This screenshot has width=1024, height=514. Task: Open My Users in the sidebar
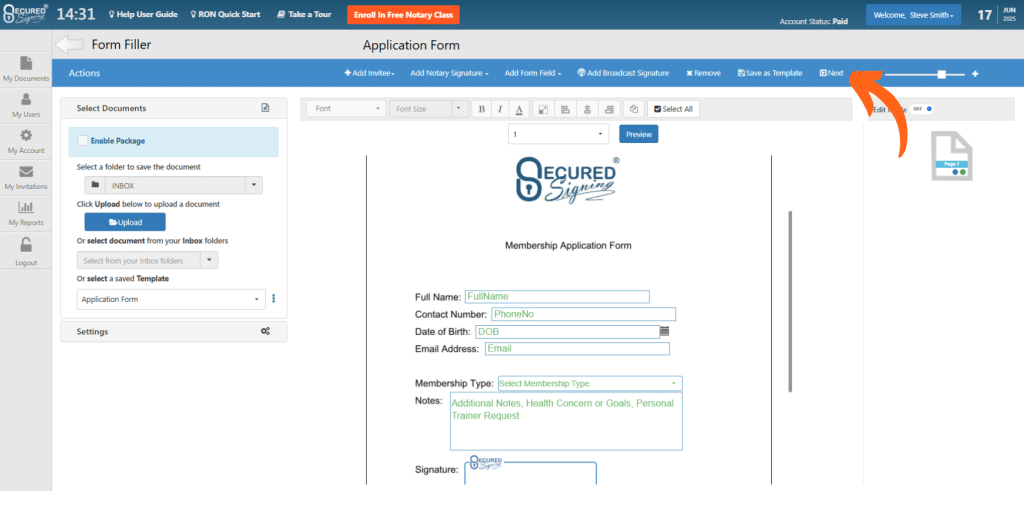(x=25, y=105)
